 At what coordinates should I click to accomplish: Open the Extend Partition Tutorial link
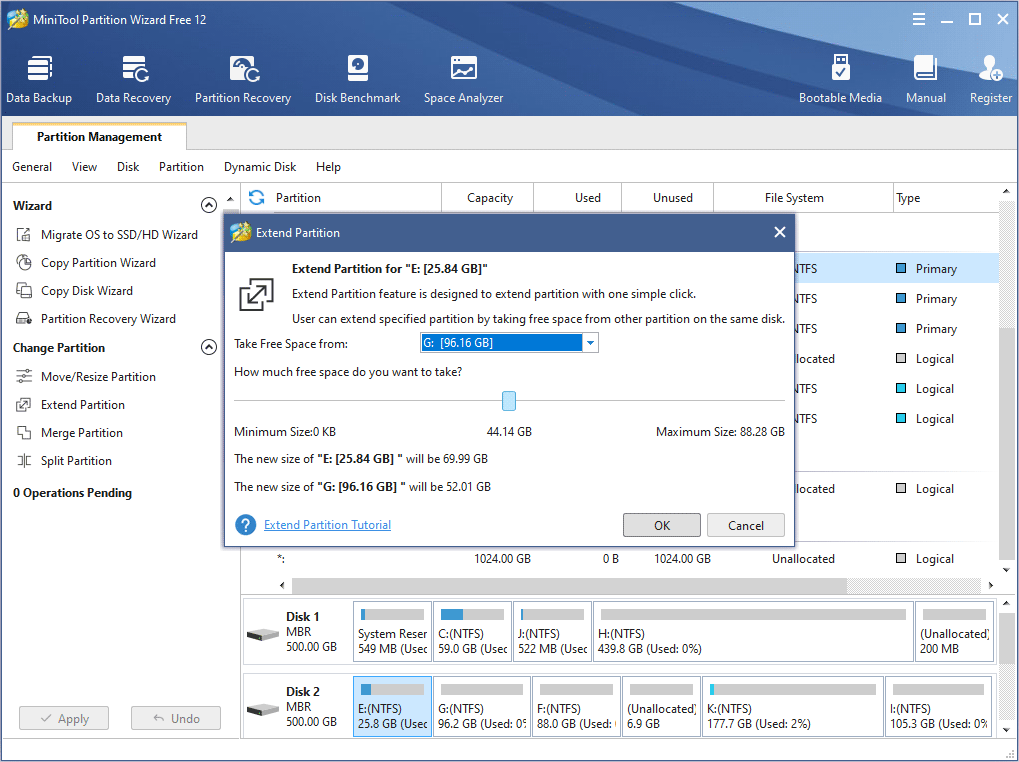[x=328, y=525]
